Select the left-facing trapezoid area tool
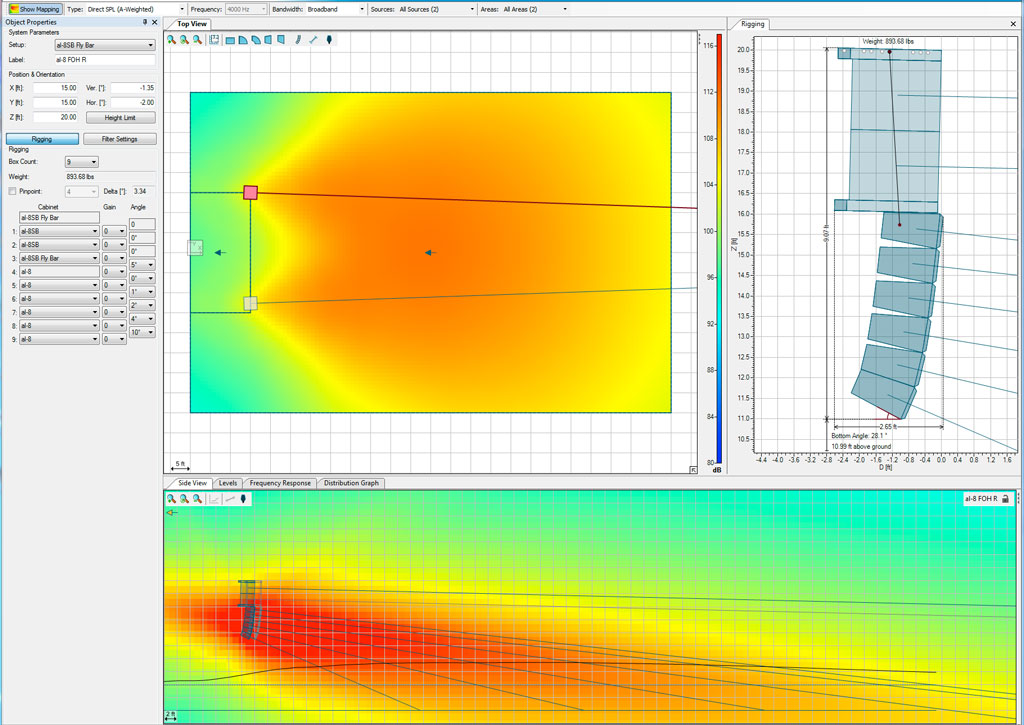Screen dimensions: 1024x725 click(x=268, y=40)
